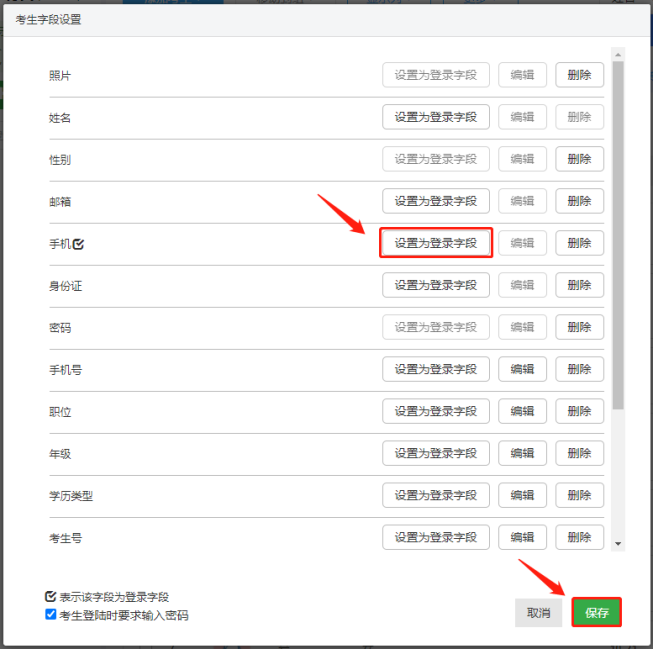Click the scrollbar down arrow

618,544
